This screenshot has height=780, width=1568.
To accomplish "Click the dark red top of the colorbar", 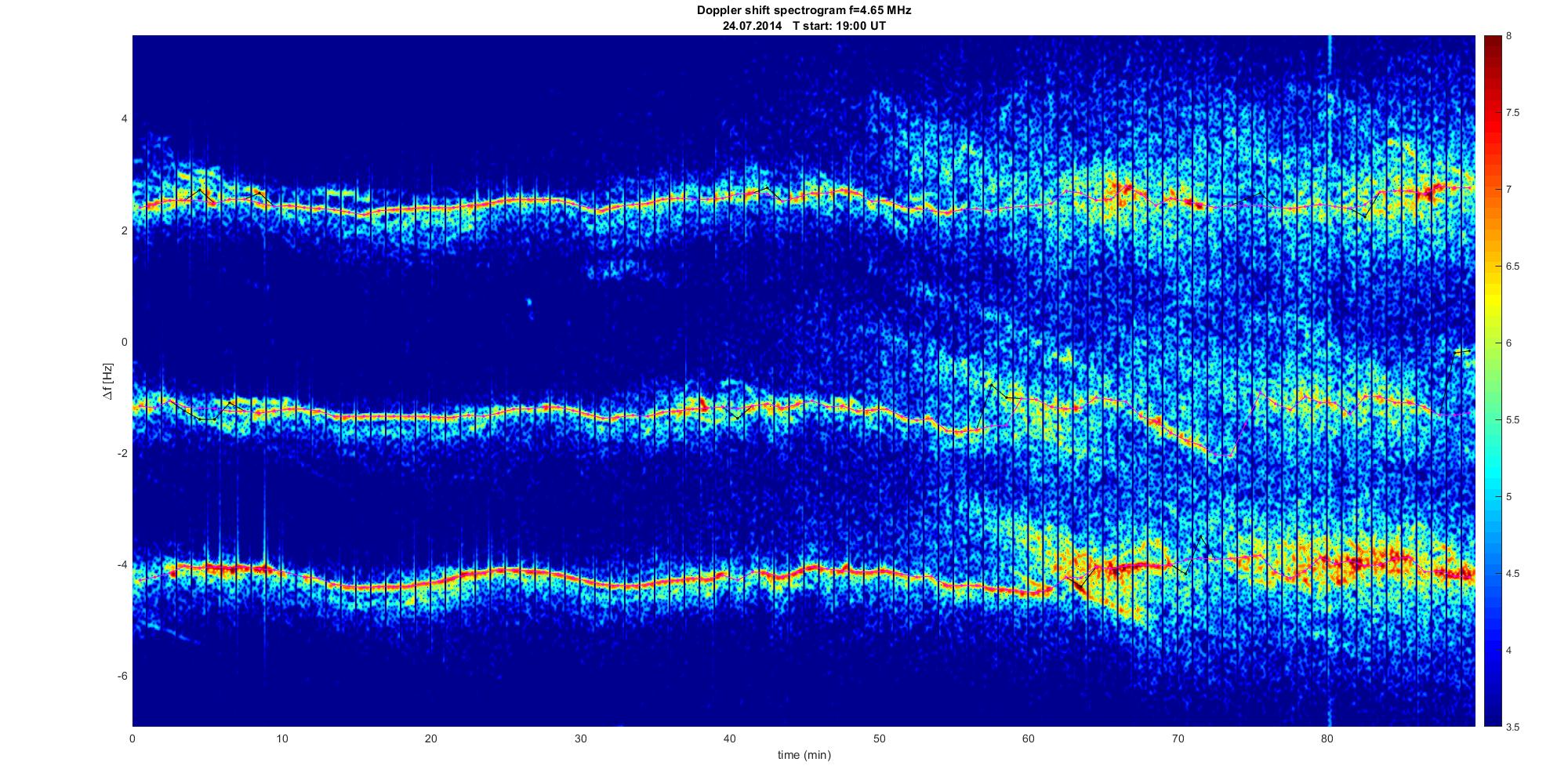I will pyautogui.click(x=1493, y=42).
